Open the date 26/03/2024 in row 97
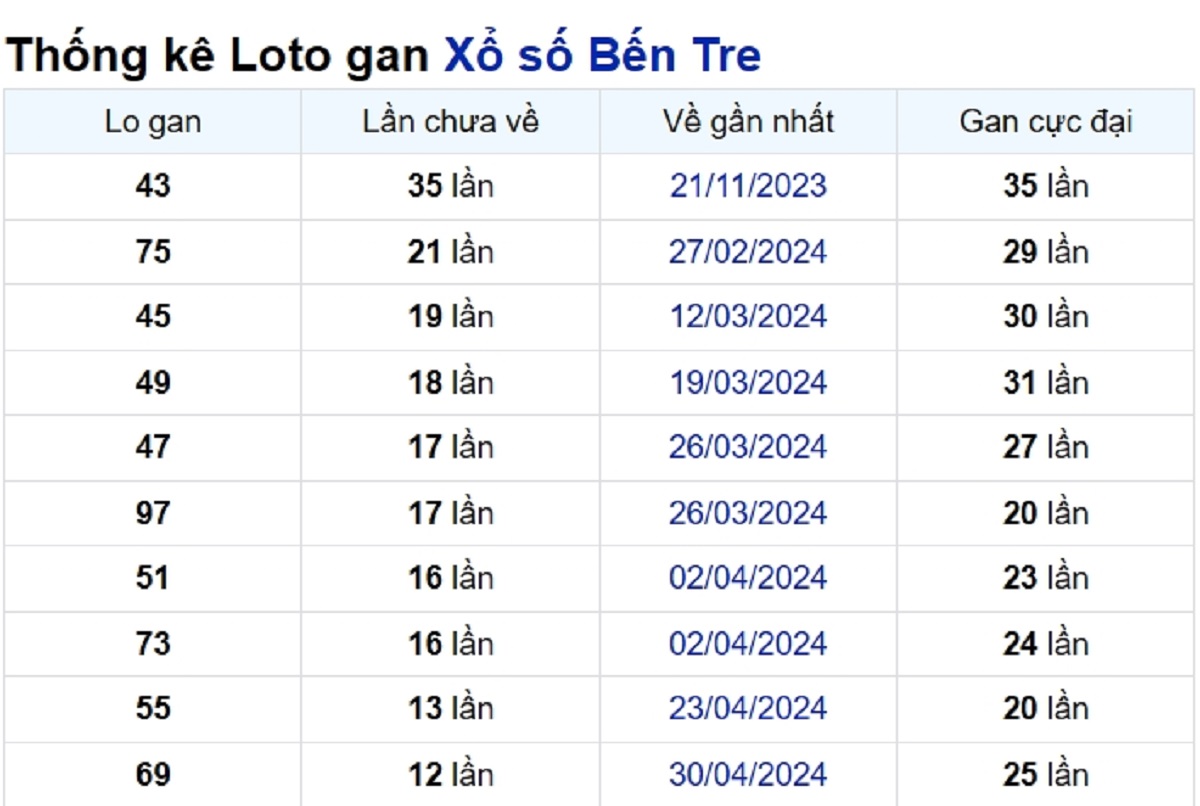The image size is (1200, 806). tap(748, 513)
